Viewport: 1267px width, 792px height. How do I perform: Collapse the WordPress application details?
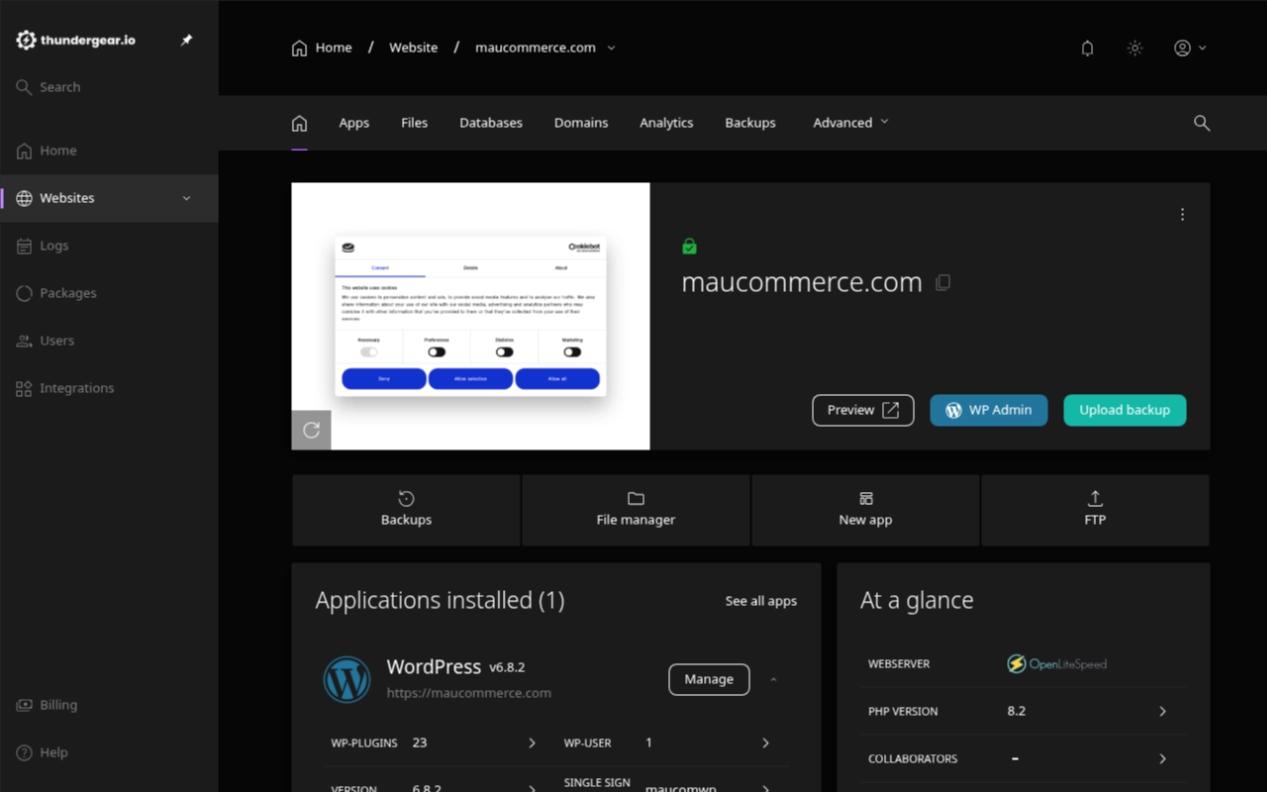[773, 680]
